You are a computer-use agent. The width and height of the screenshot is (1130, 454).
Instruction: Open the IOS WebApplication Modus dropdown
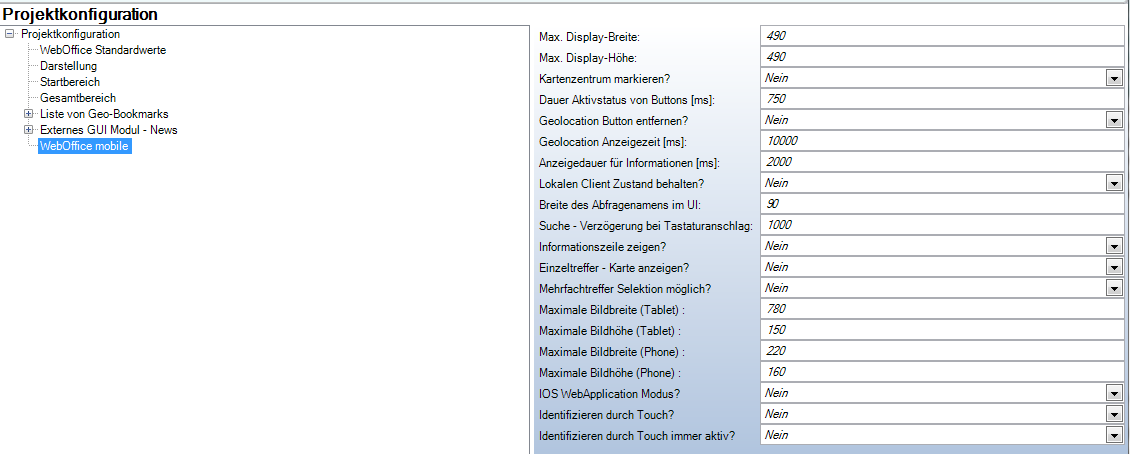[1113, 393]
